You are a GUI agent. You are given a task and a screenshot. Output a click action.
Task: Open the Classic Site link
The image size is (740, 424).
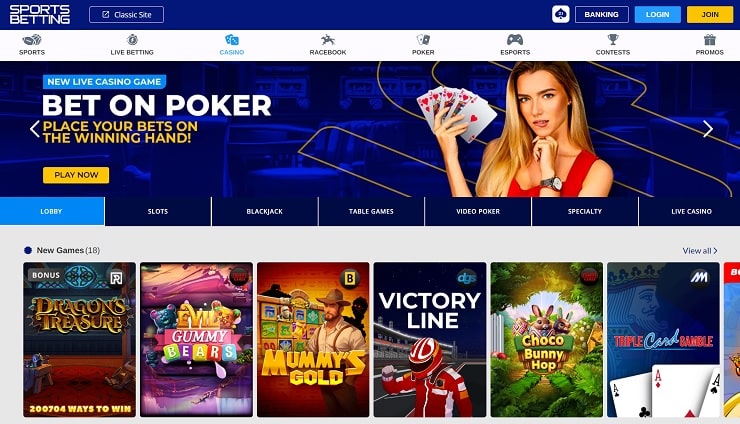tap(126, 15)
